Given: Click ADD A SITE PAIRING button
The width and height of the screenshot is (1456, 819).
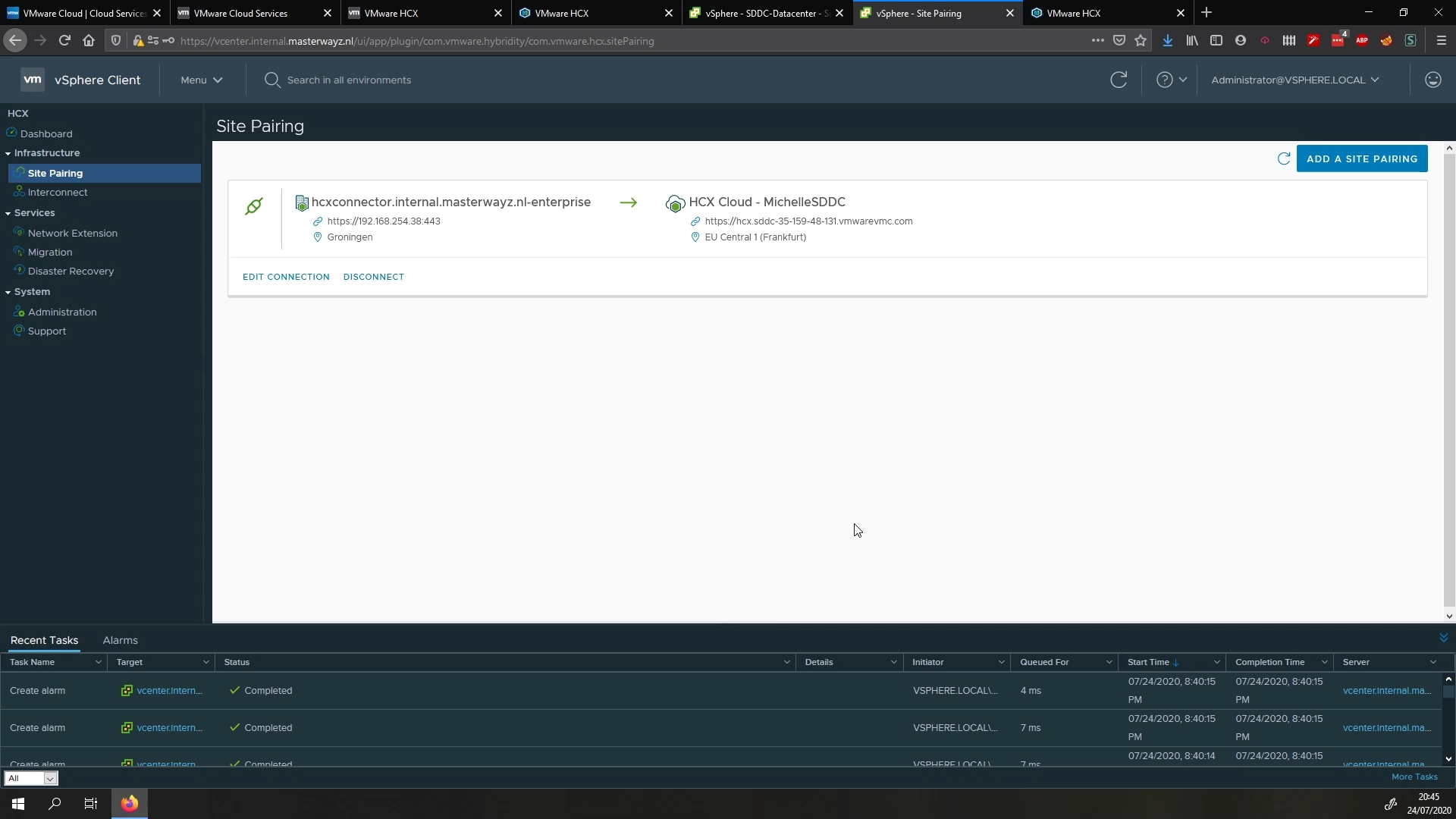Looking at the screenshot, I should [x=1362, y=158].
